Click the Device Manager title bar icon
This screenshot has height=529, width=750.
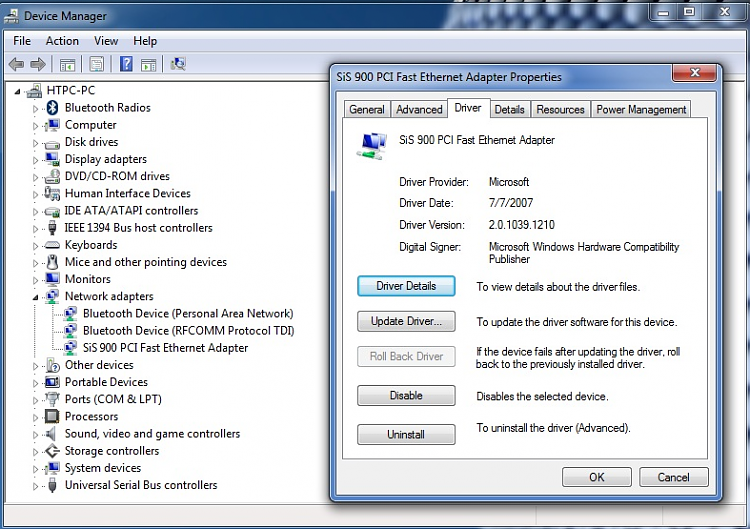(x=11, y=16)
